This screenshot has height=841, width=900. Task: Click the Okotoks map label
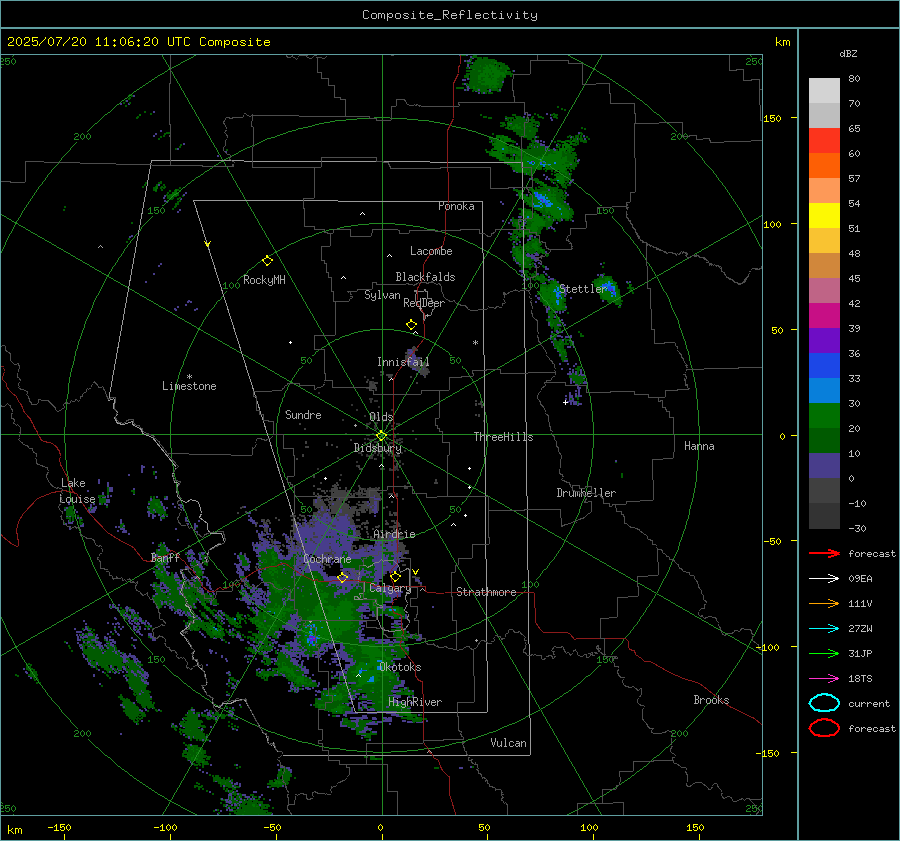(x=400, y=667)
